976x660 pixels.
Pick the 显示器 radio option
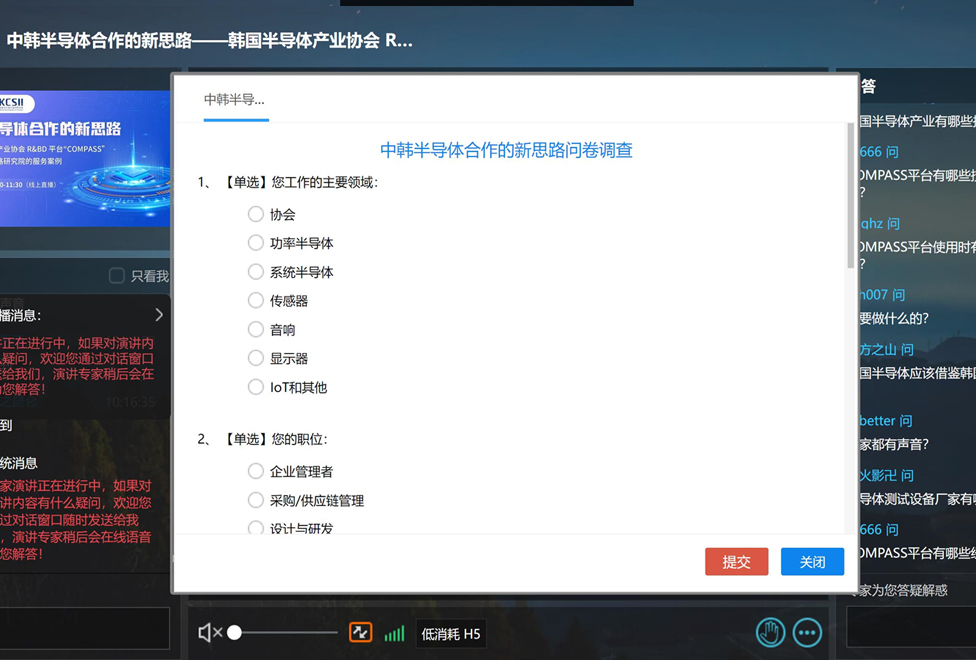(x=255, y=358)
